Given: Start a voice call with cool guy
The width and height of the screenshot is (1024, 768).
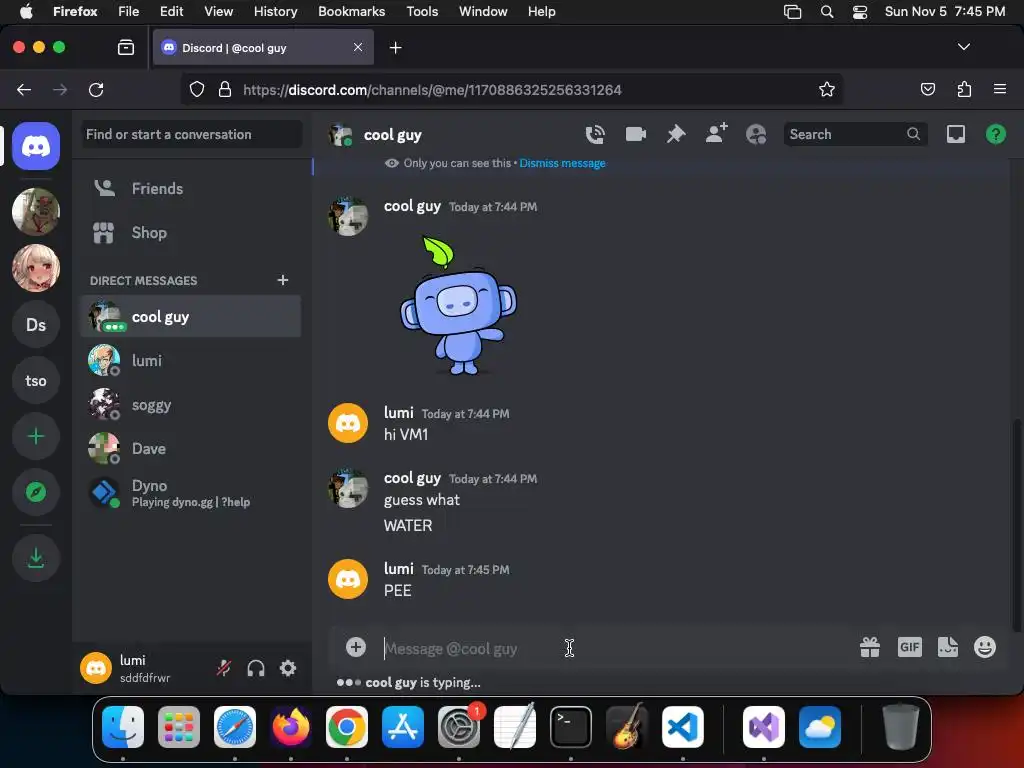Looking at the screenshot, I should [595, 135].
